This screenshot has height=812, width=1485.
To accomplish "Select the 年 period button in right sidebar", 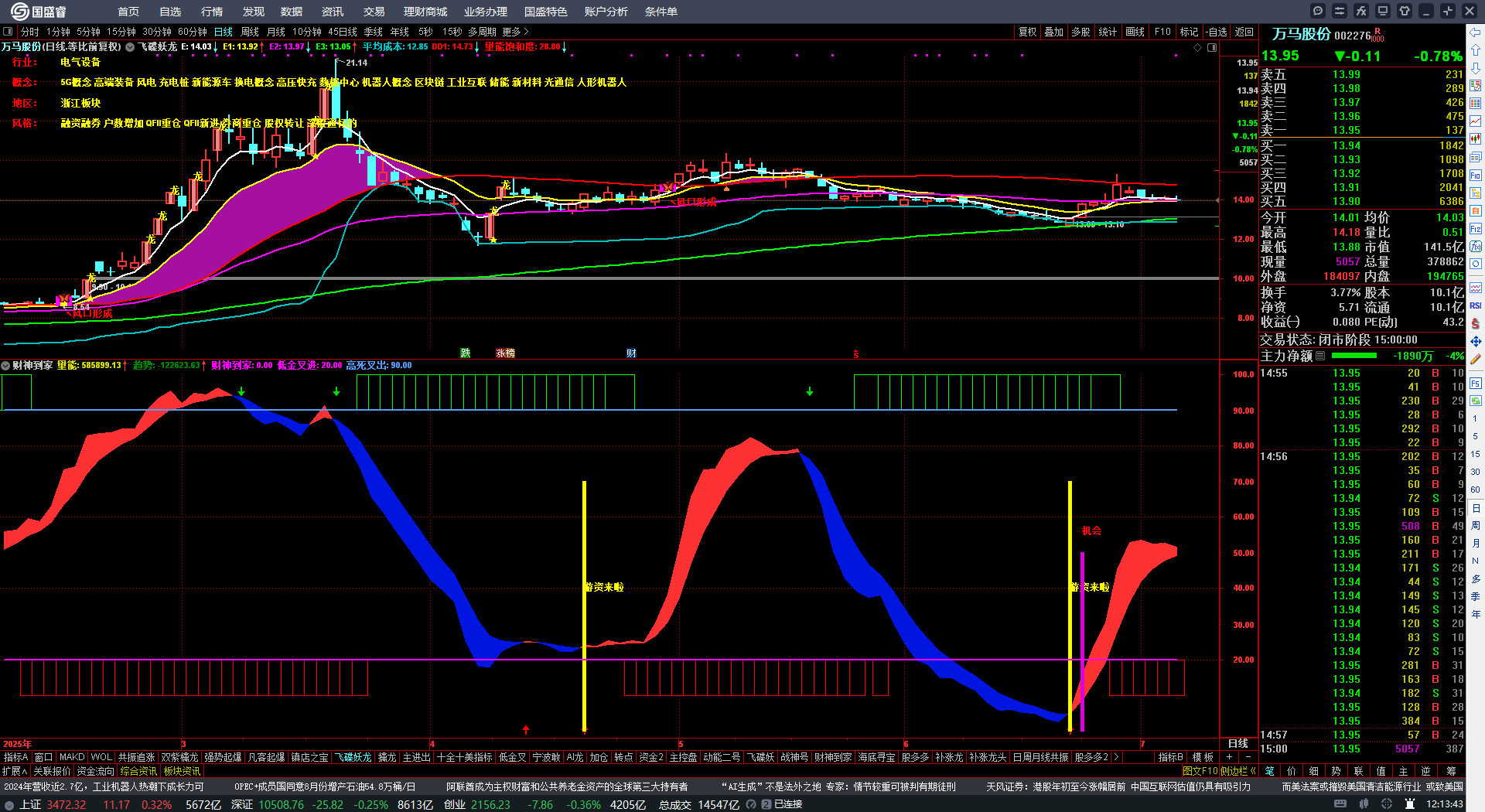I will [1476, 614].
